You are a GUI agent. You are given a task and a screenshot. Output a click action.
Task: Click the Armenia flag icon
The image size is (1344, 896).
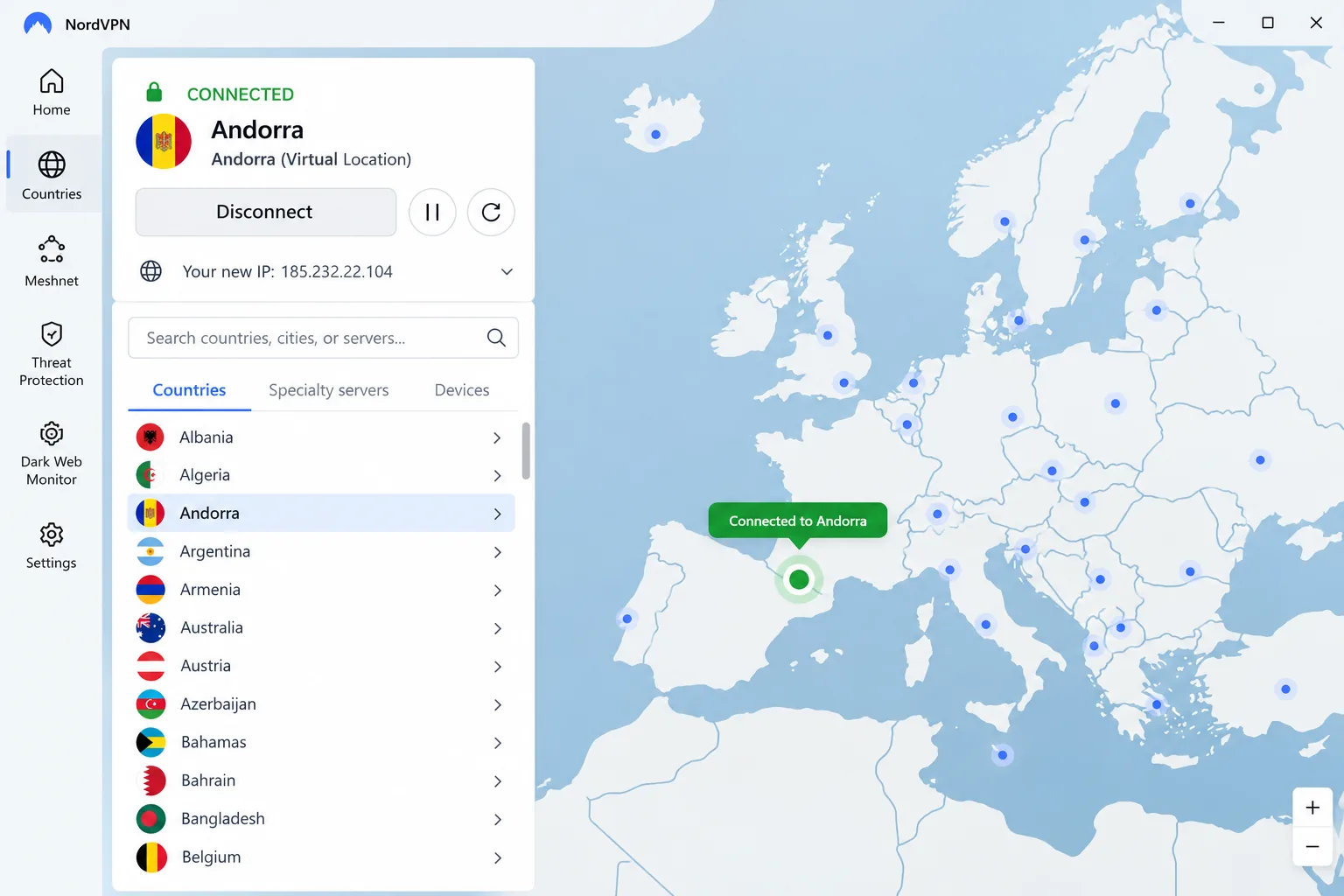point(150,590)
